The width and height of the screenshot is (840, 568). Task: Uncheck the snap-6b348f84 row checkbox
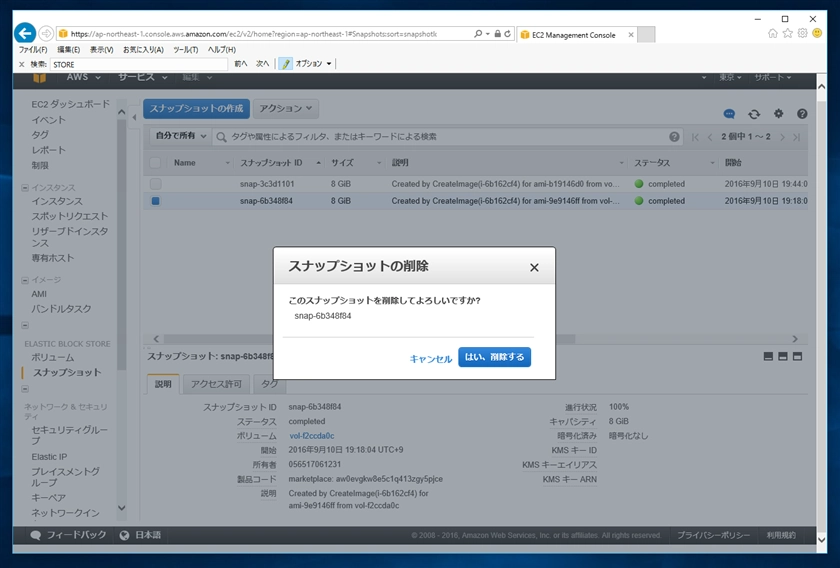(155, 201)
